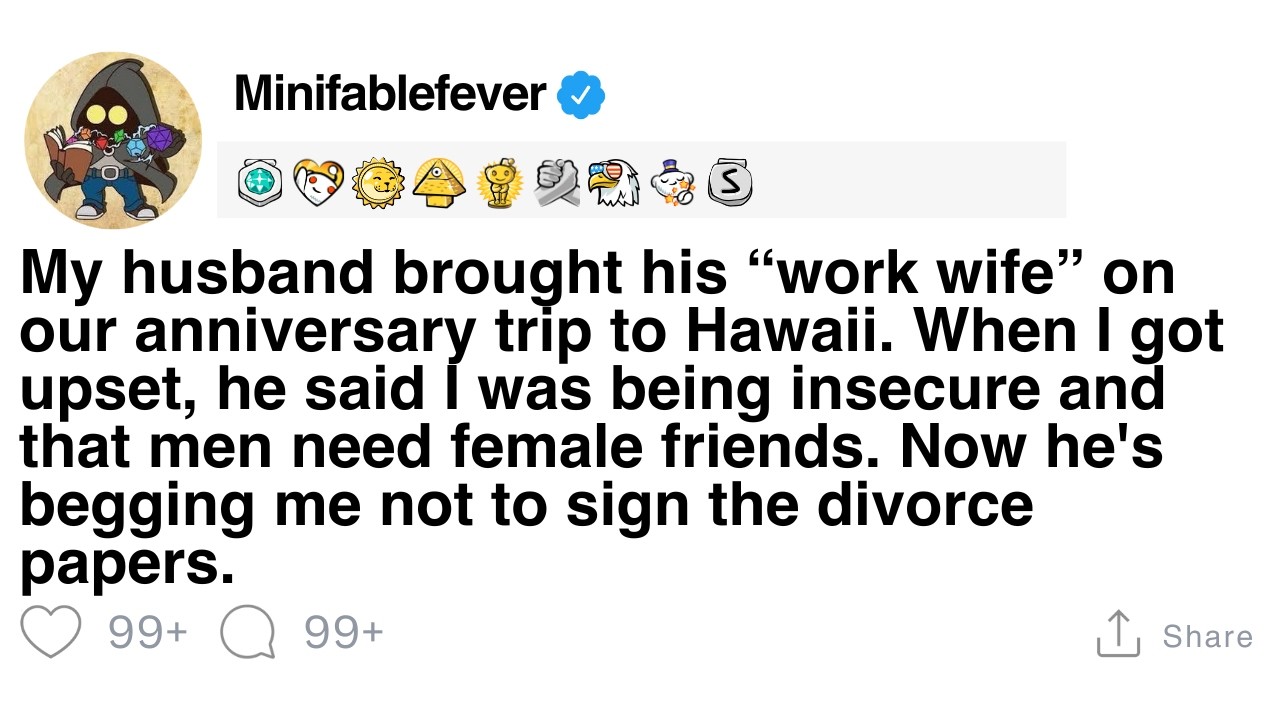Click the smiling gold sun award
The image size is (1280, 720).
(379, 182)
